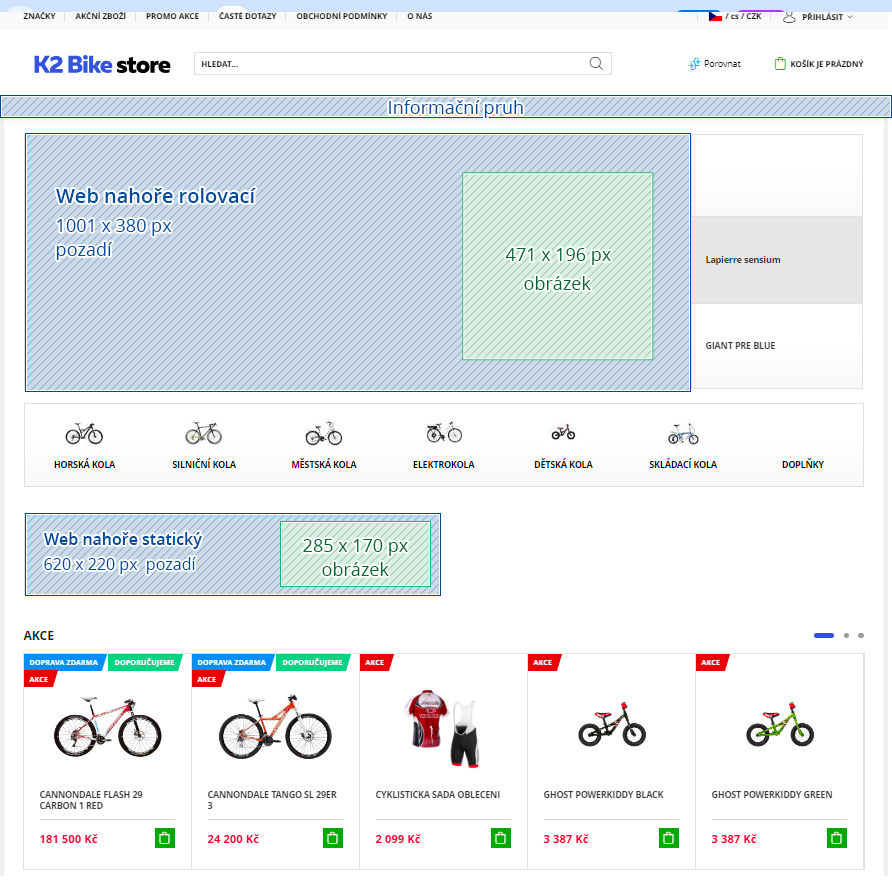The height and width of the screenshot is (882, 892).
Task: Click the search magnifier icon
Action: 596,63
